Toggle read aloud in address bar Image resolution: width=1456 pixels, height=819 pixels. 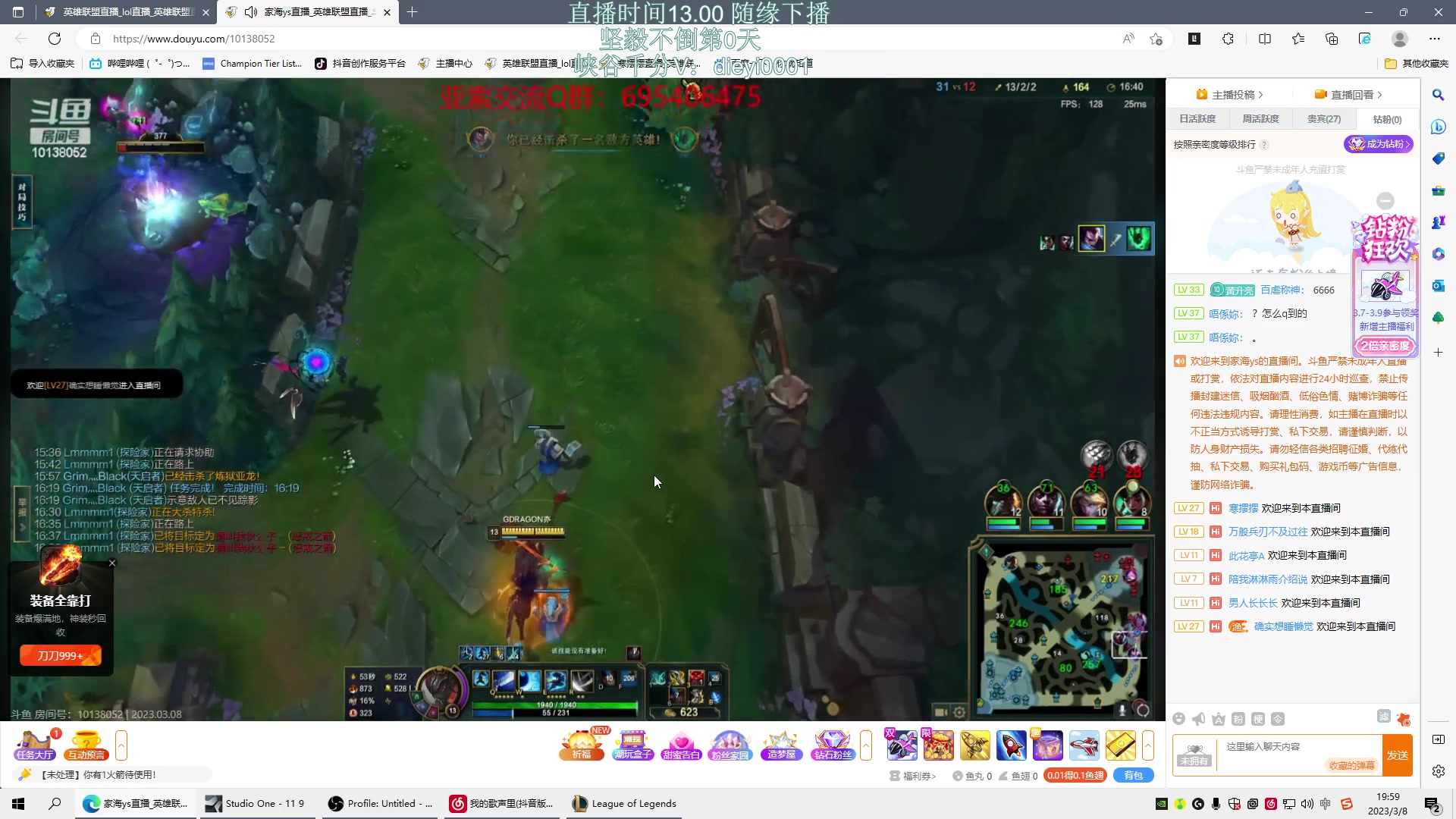(x=1128, y=39)
